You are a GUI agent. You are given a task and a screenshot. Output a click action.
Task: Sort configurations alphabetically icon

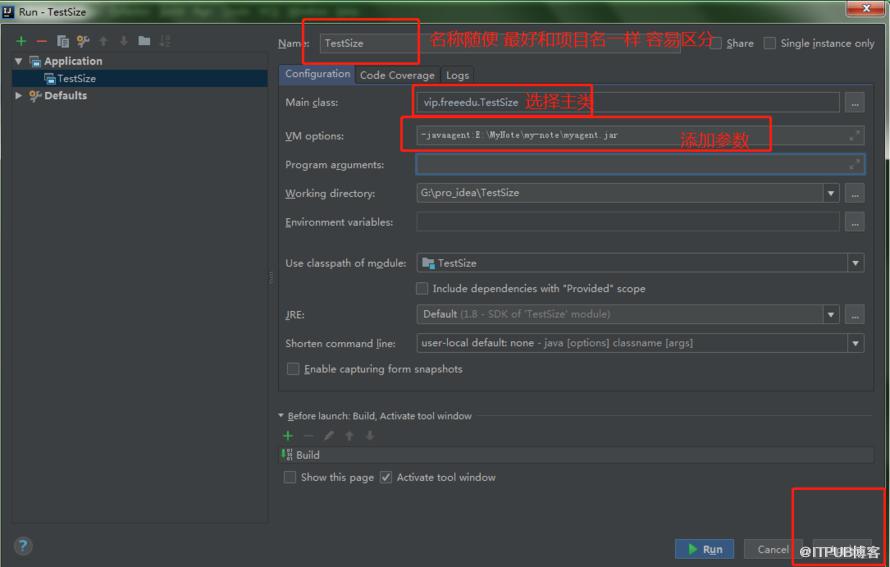click(x=165, y=41)
